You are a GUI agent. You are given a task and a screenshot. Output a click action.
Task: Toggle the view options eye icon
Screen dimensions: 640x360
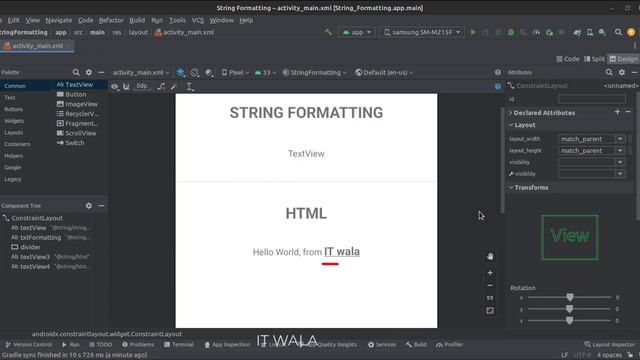[115, 87]
